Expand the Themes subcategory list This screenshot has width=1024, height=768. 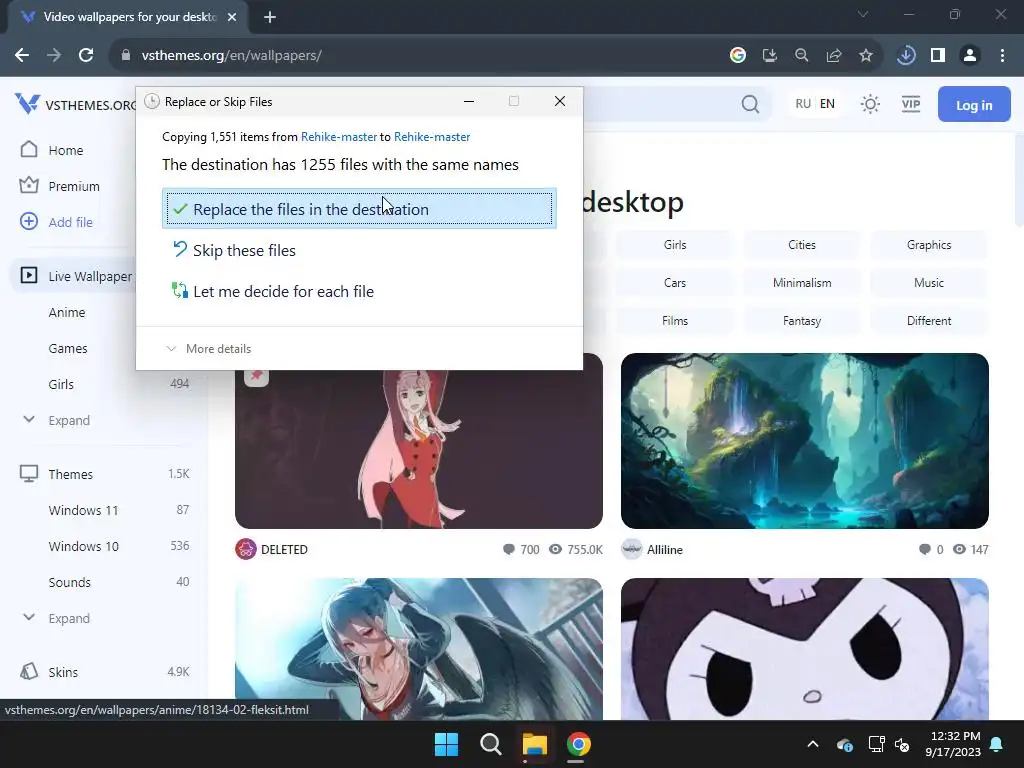[69, 618]
